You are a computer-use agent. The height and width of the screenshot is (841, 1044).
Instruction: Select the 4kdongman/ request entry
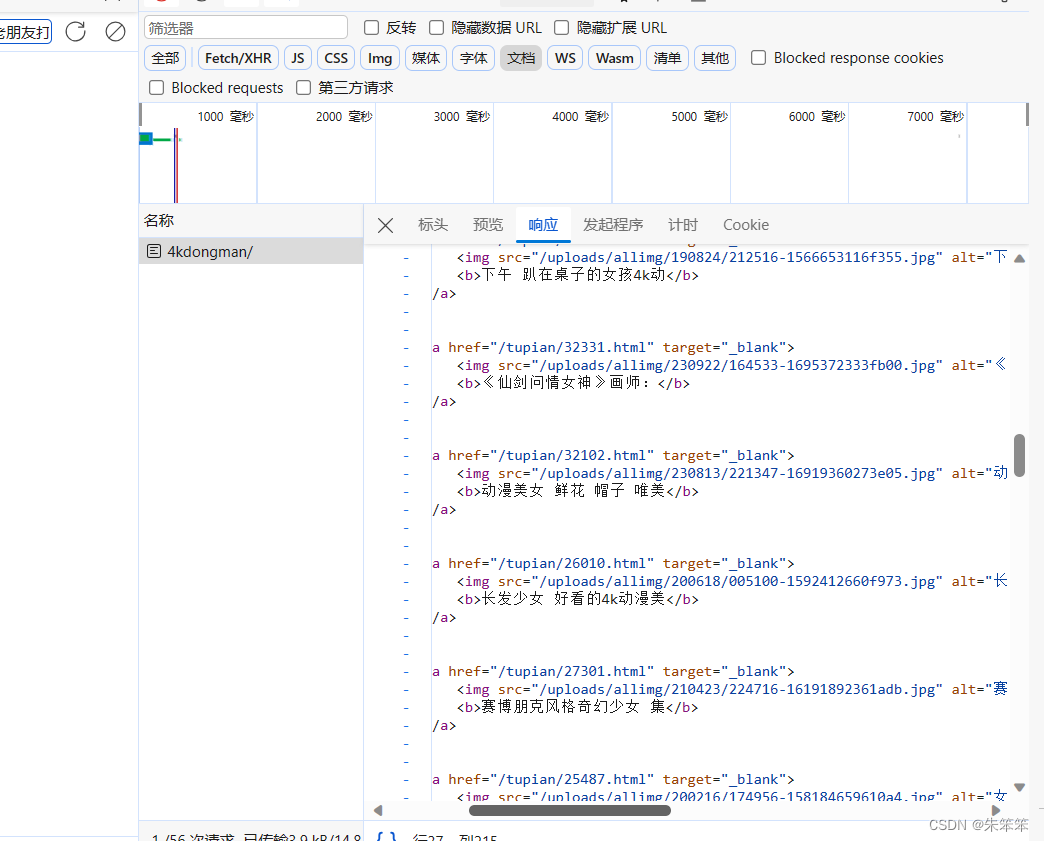coord(210,251)
